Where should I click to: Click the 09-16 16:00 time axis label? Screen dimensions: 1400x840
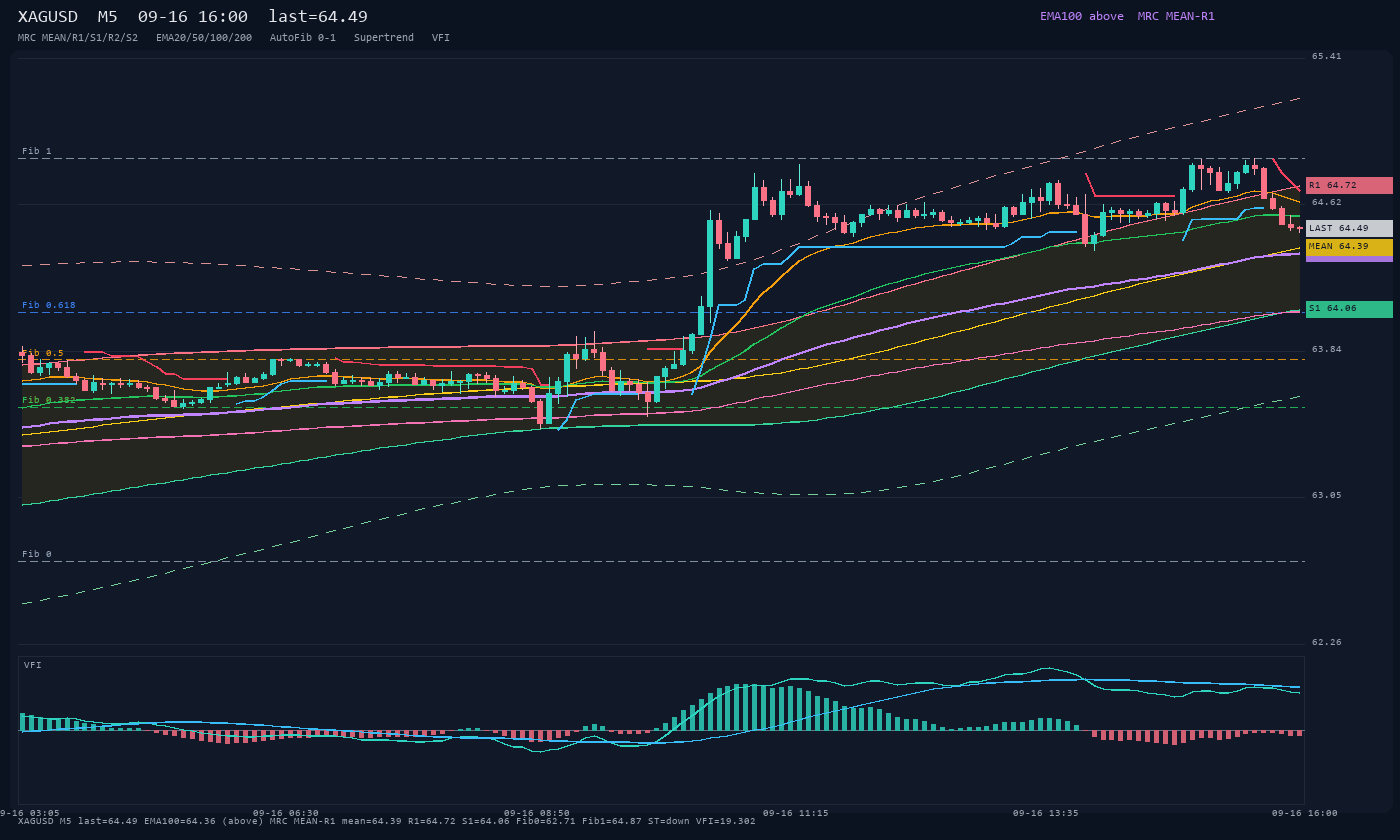(x=1304, y=813)
